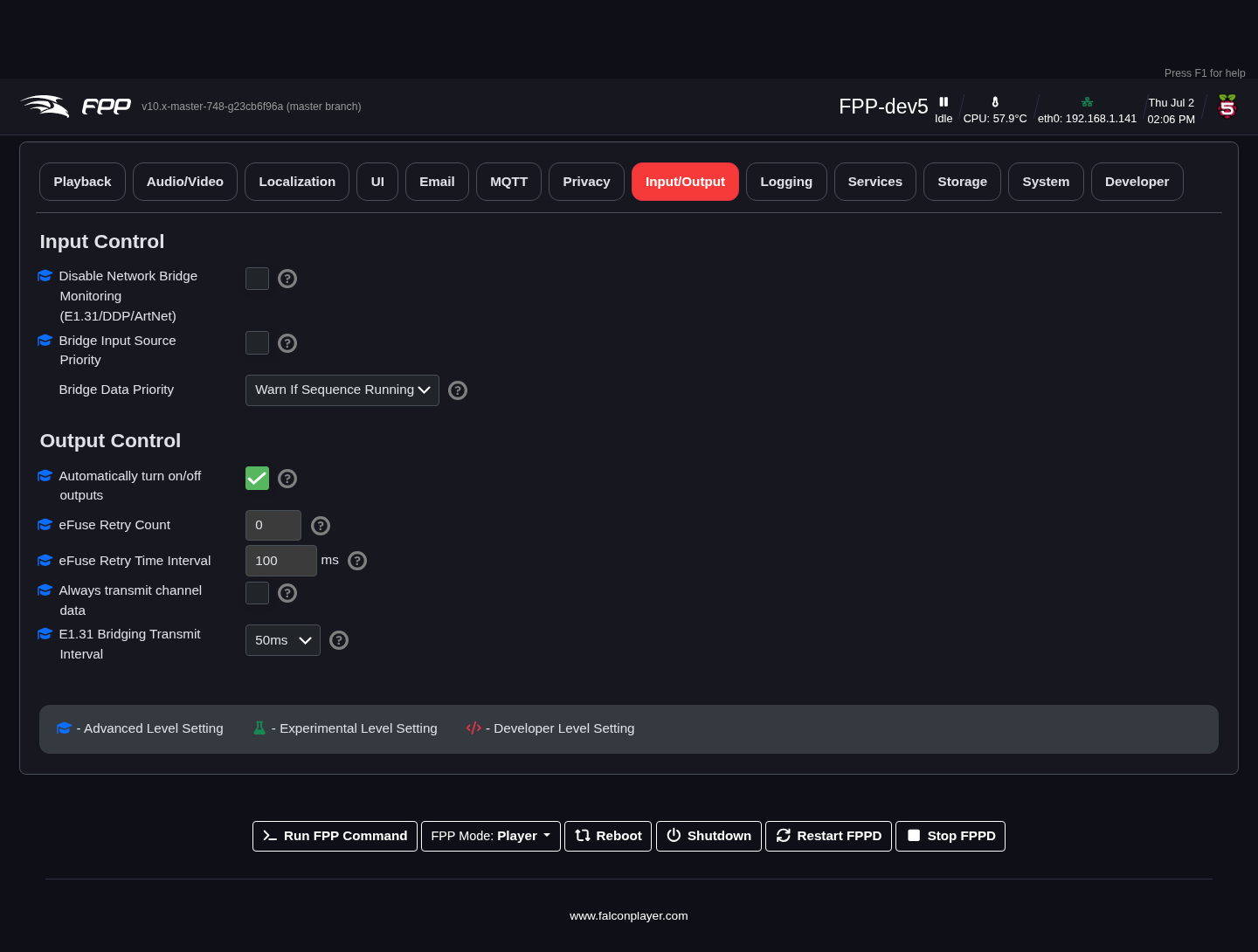The width and height of the screenshot is (1258, 952).
Task: Open help for eFuse Retry Time Interval
Action: pos(357,561)
